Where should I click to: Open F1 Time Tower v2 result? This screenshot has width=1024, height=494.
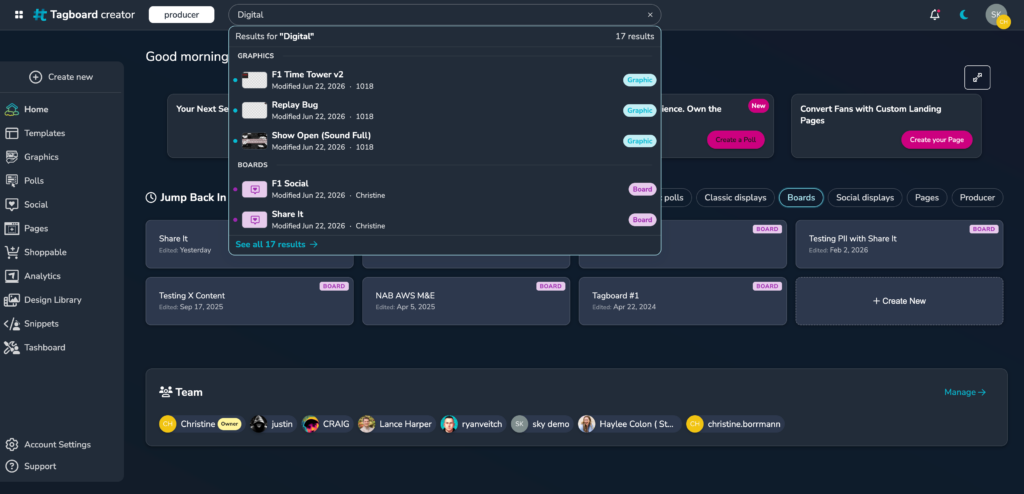click(x=445, y=80)
